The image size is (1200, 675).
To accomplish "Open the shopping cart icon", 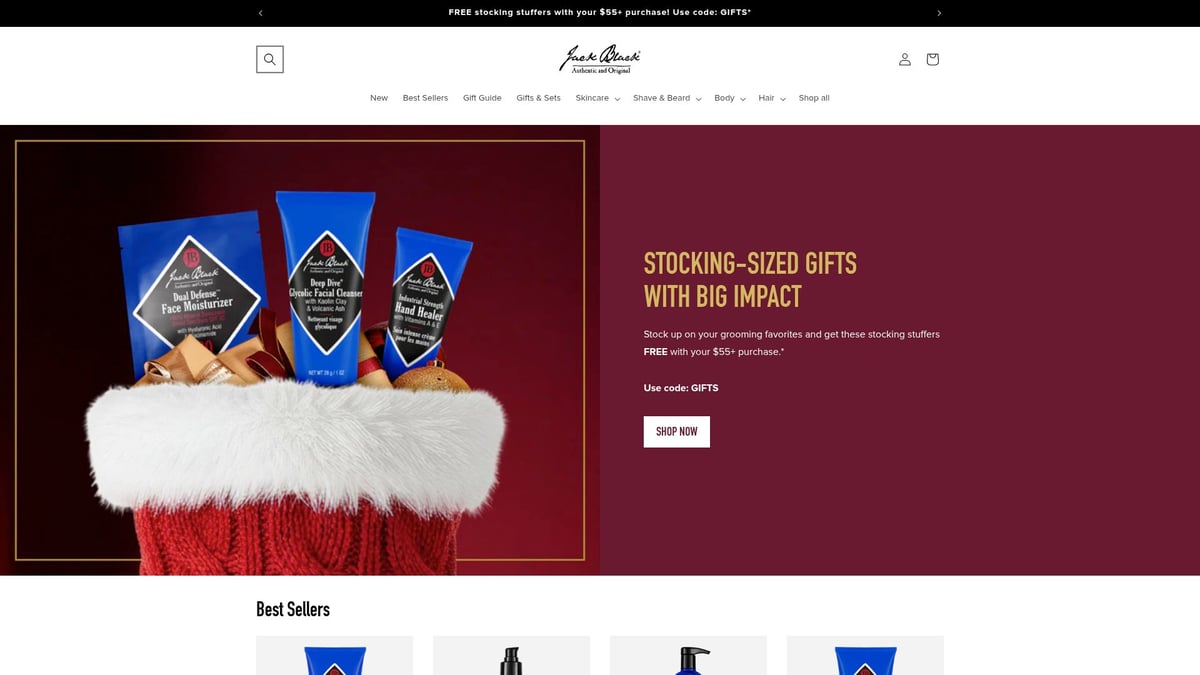I will tap(932, 59).
